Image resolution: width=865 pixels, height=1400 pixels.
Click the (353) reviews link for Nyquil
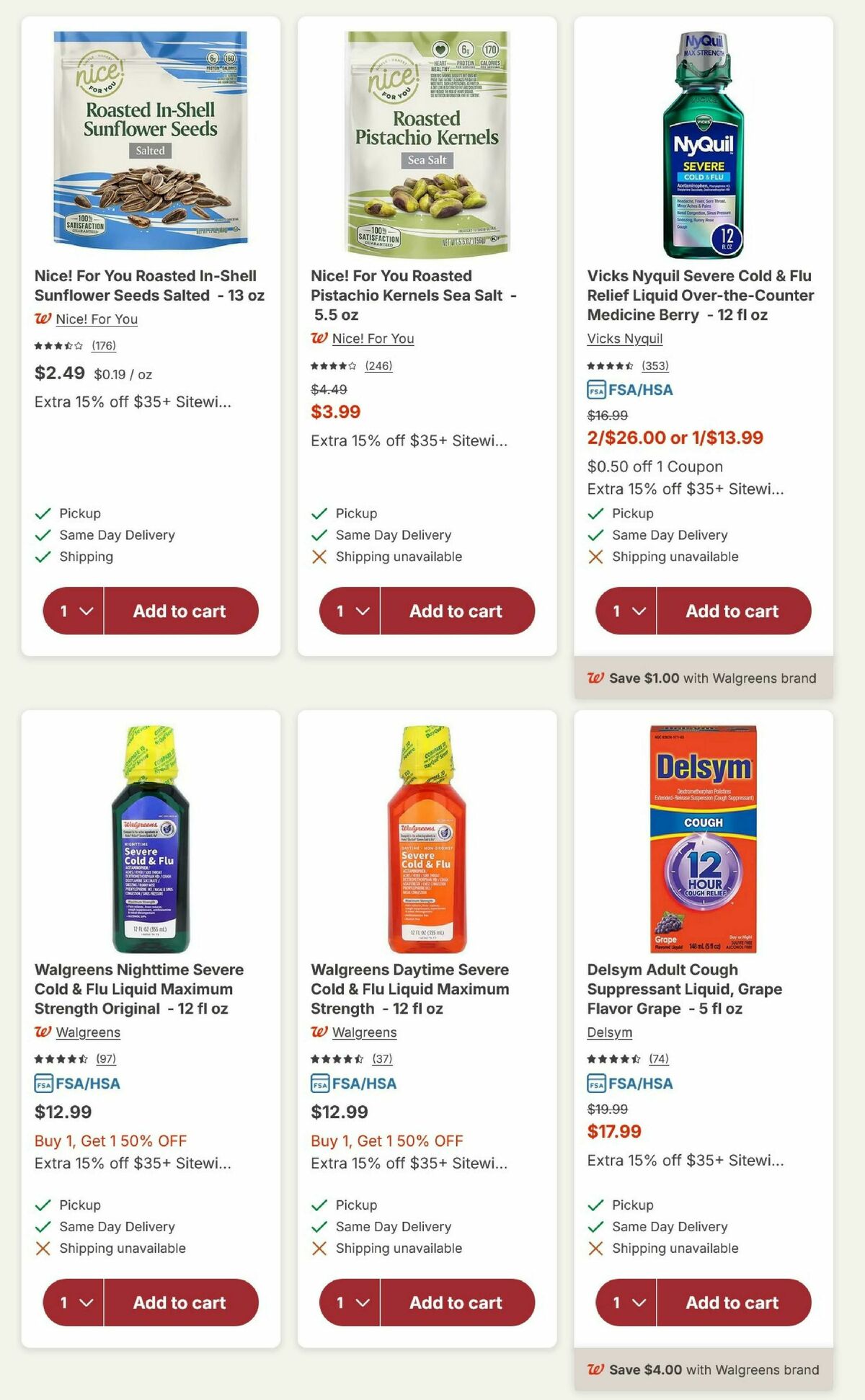657,365
